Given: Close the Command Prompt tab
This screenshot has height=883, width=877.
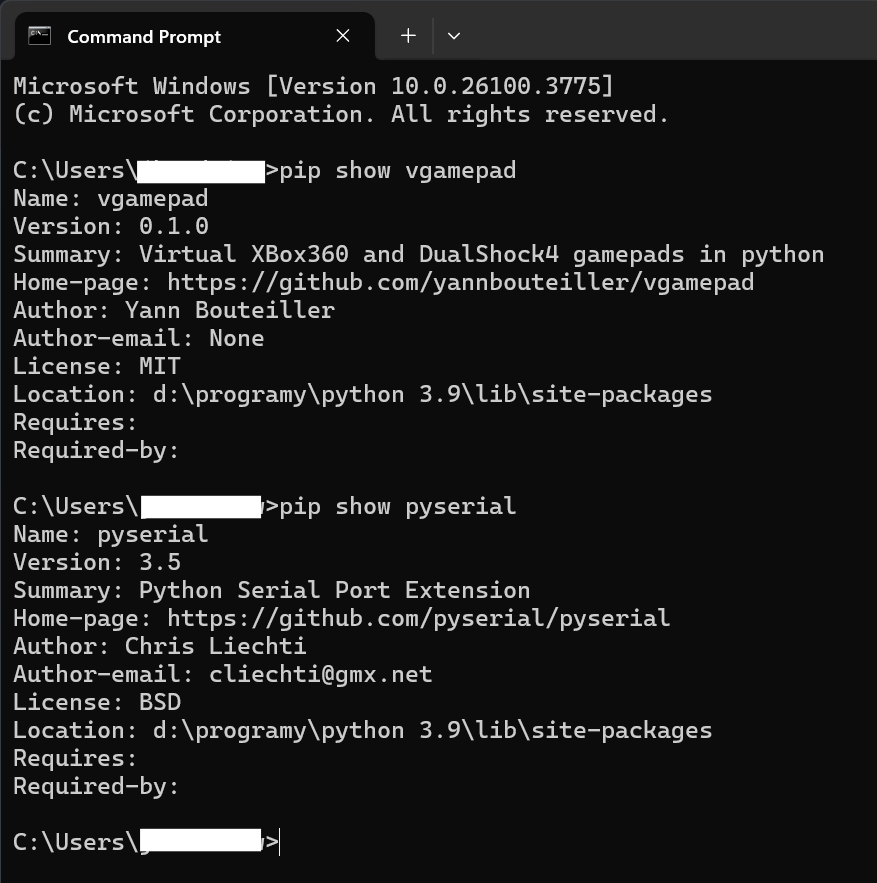Looking at the screenshot, I should 343,36.
